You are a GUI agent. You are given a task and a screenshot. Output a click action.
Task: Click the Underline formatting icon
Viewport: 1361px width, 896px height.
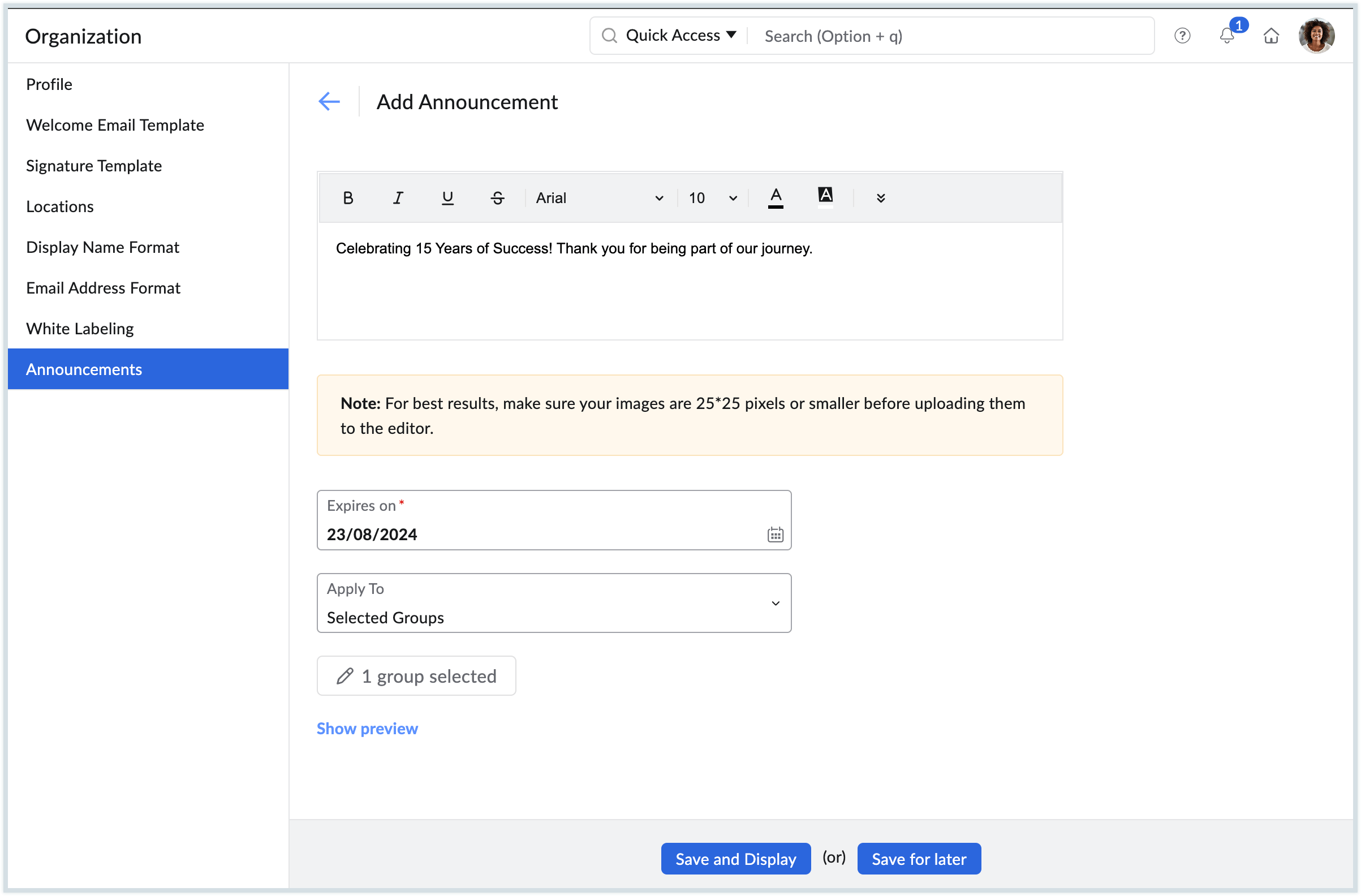pos(447,198)
